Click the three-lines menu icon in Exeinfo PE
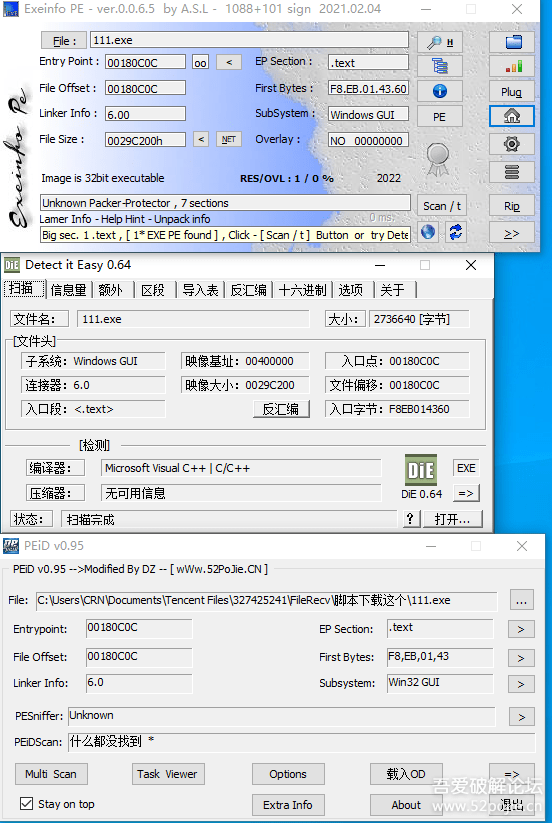552x823 pixels. (512, 172)
